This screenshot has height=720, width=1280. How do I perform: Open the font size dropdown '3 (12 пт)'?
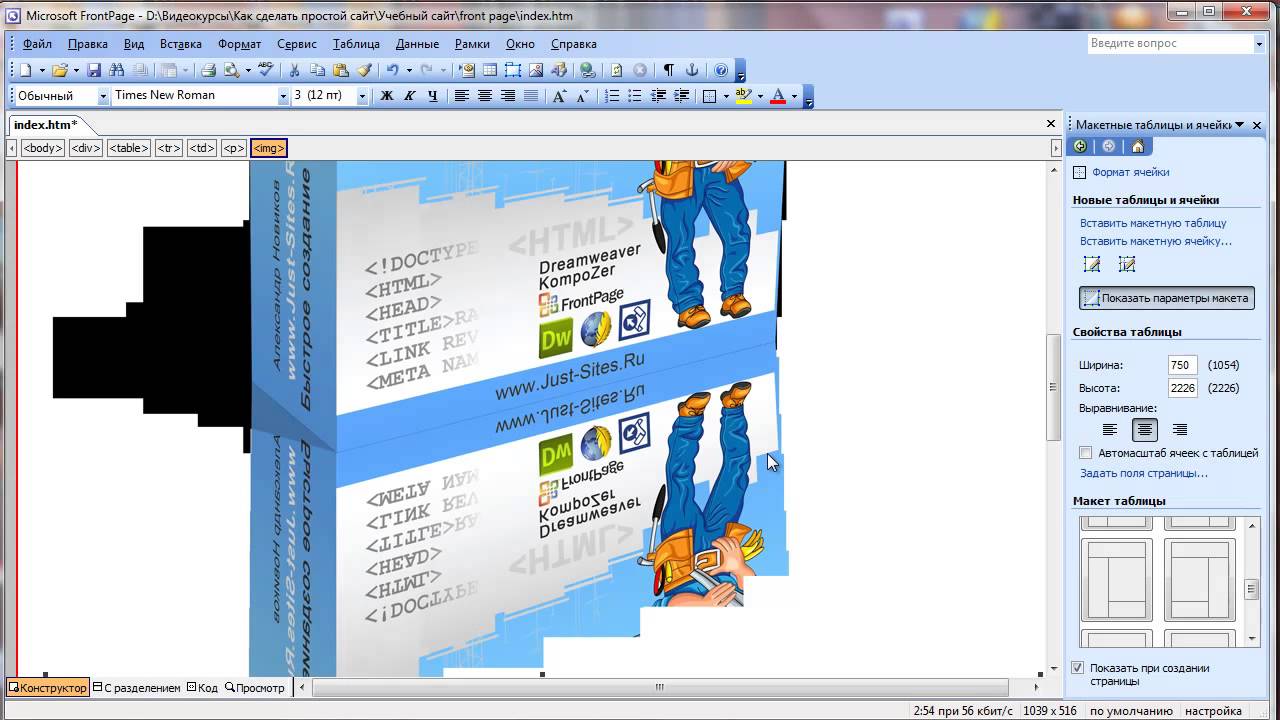point(362,96)
